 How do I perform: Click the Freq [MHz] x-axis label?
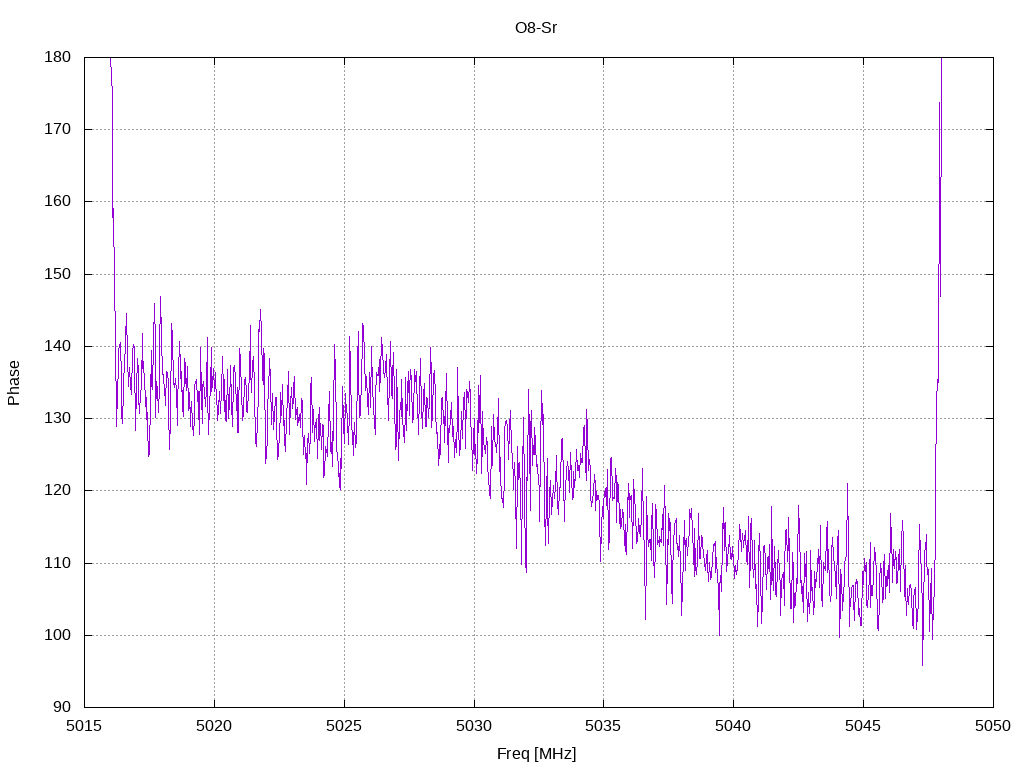536,754
